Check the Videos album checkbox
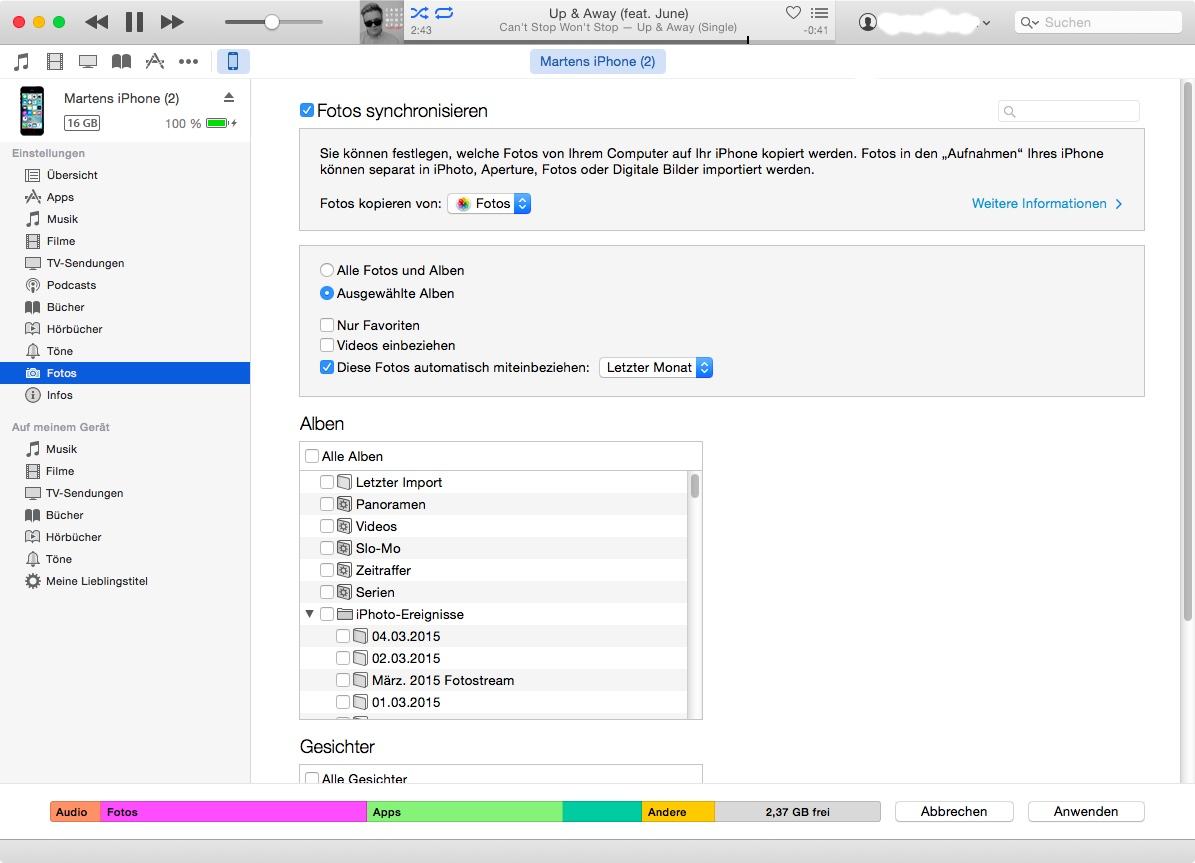The height and width of the screenshot is (863, 1195). (x=327, y=526)
